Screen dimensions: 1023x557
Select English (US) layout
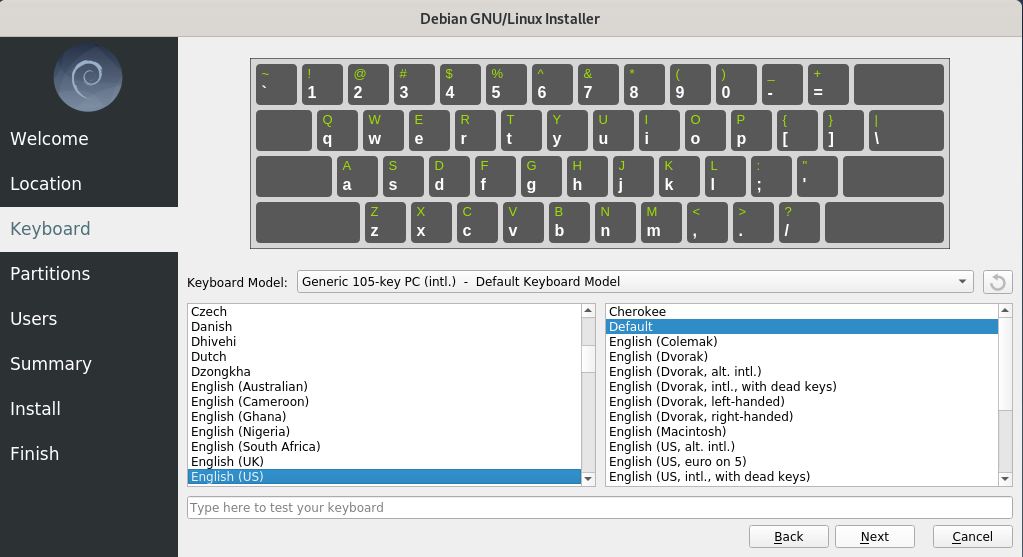coord(384,477)
